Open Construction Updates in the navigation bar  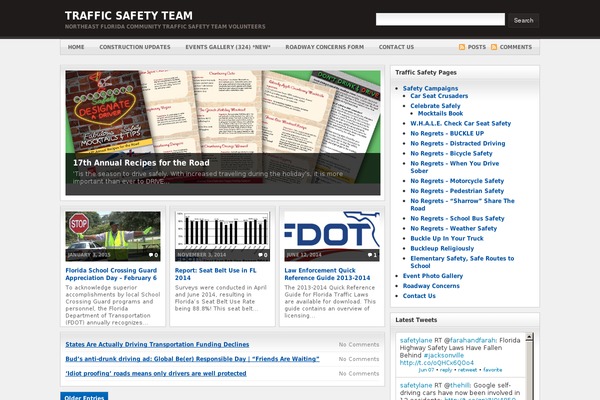click(x=135, y=47)
